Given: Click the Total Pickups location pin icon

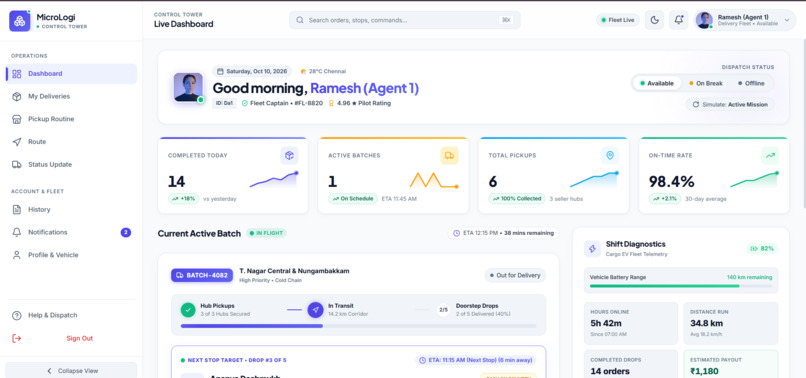Looking at the screenshot, I should 610,156.
